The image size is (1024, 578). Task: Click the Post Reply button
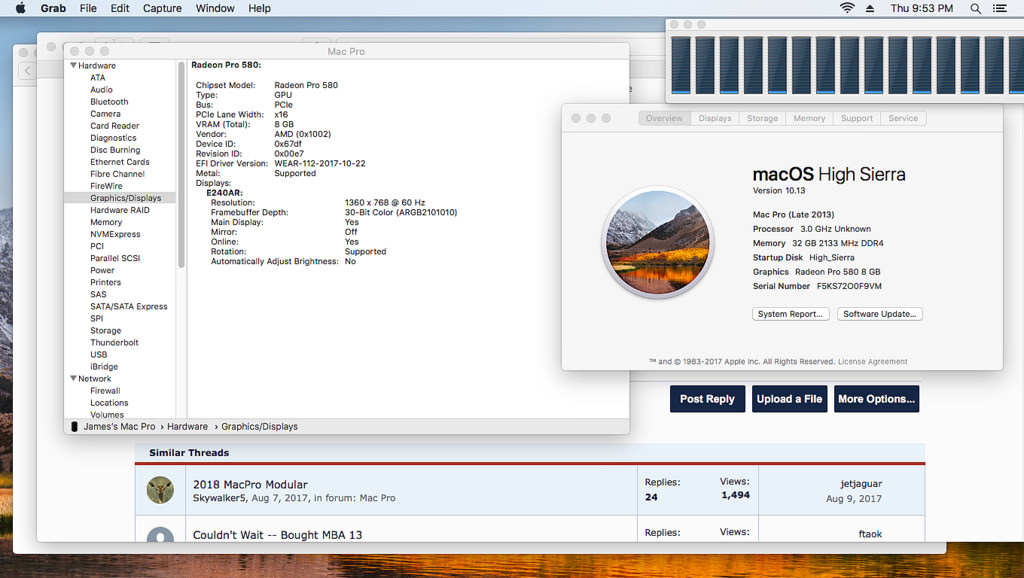[707, 399]
